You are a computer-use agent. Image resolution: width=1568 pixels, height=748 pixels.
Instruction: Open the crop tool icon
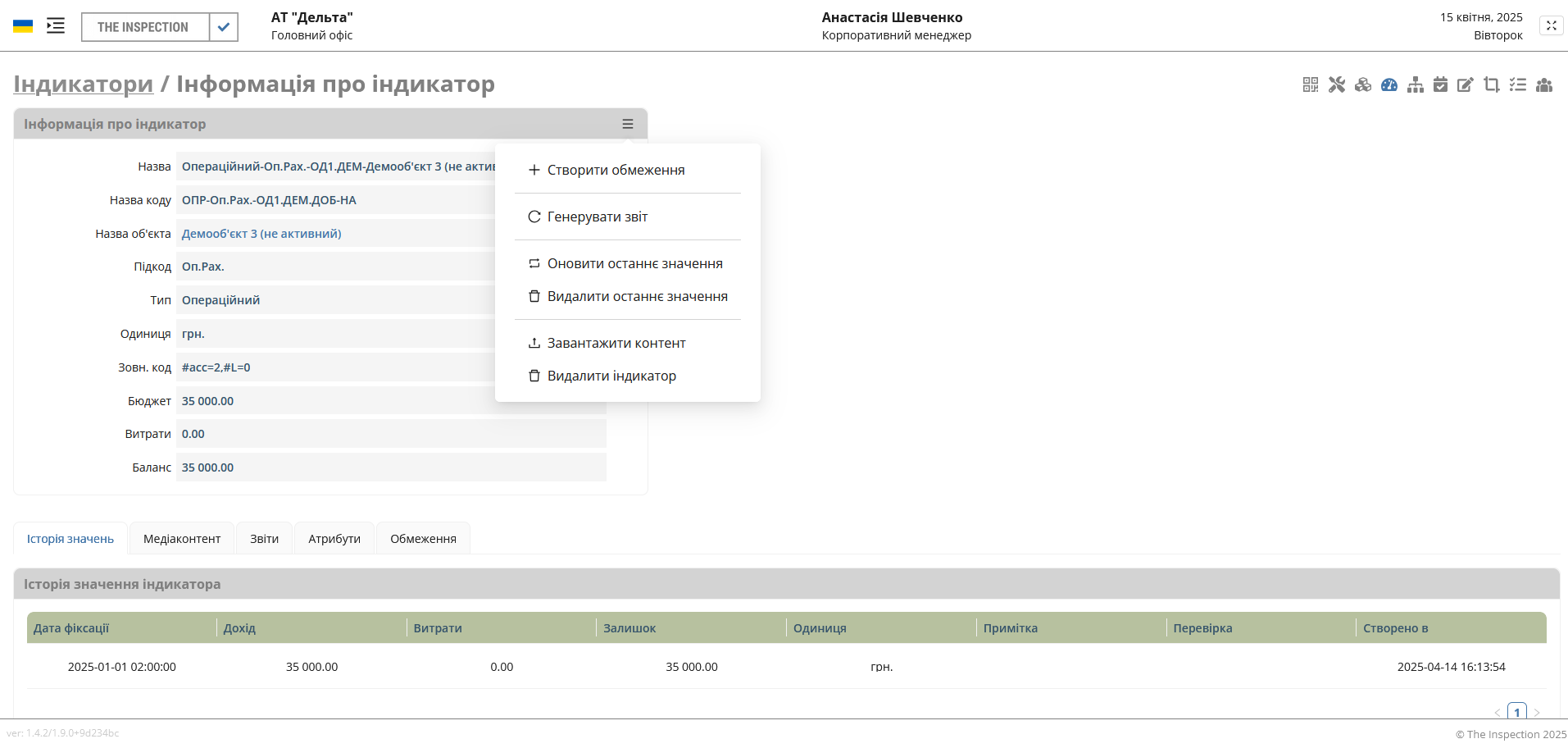click(1492, 84)
